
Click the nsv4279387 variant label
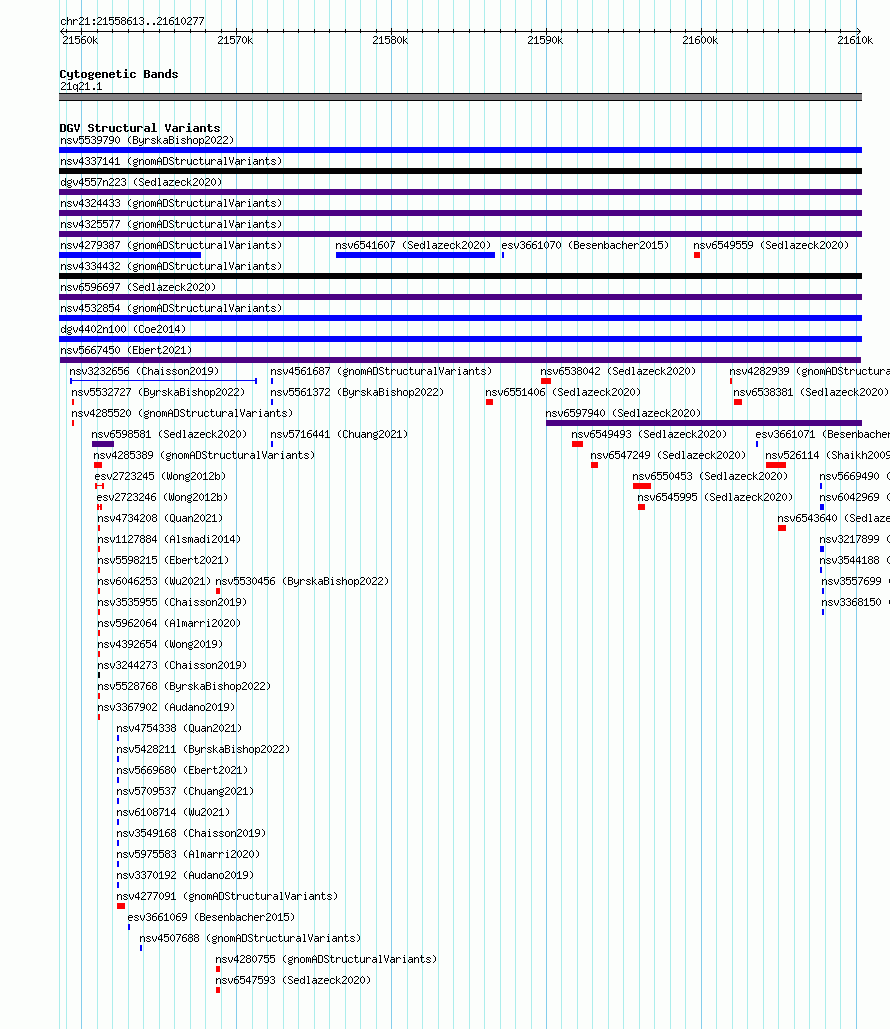(x=171, y=245)
